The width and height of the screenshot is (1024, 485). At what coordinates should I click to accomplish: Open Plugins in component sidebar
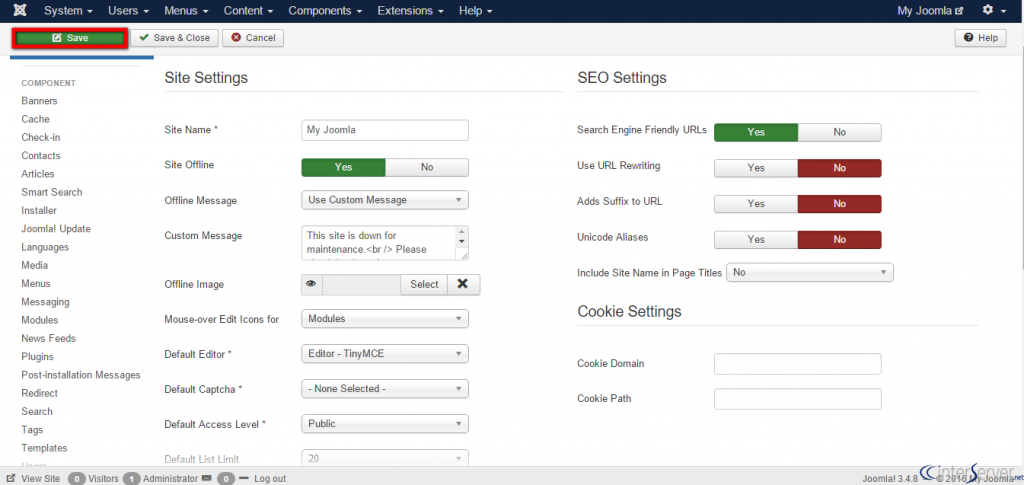click(37, 357)
